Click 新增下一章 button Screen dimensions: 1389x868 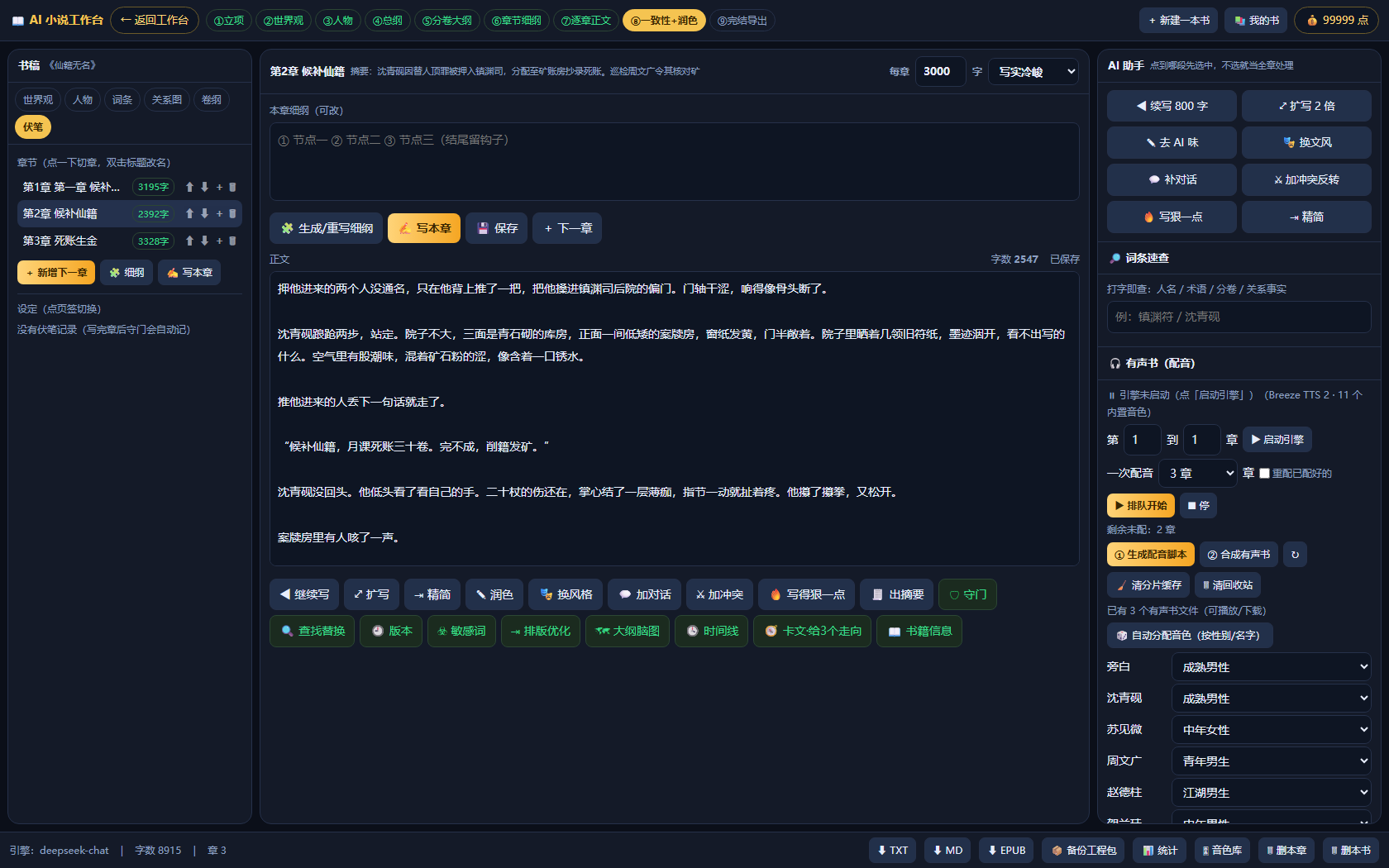click(56, 273)
